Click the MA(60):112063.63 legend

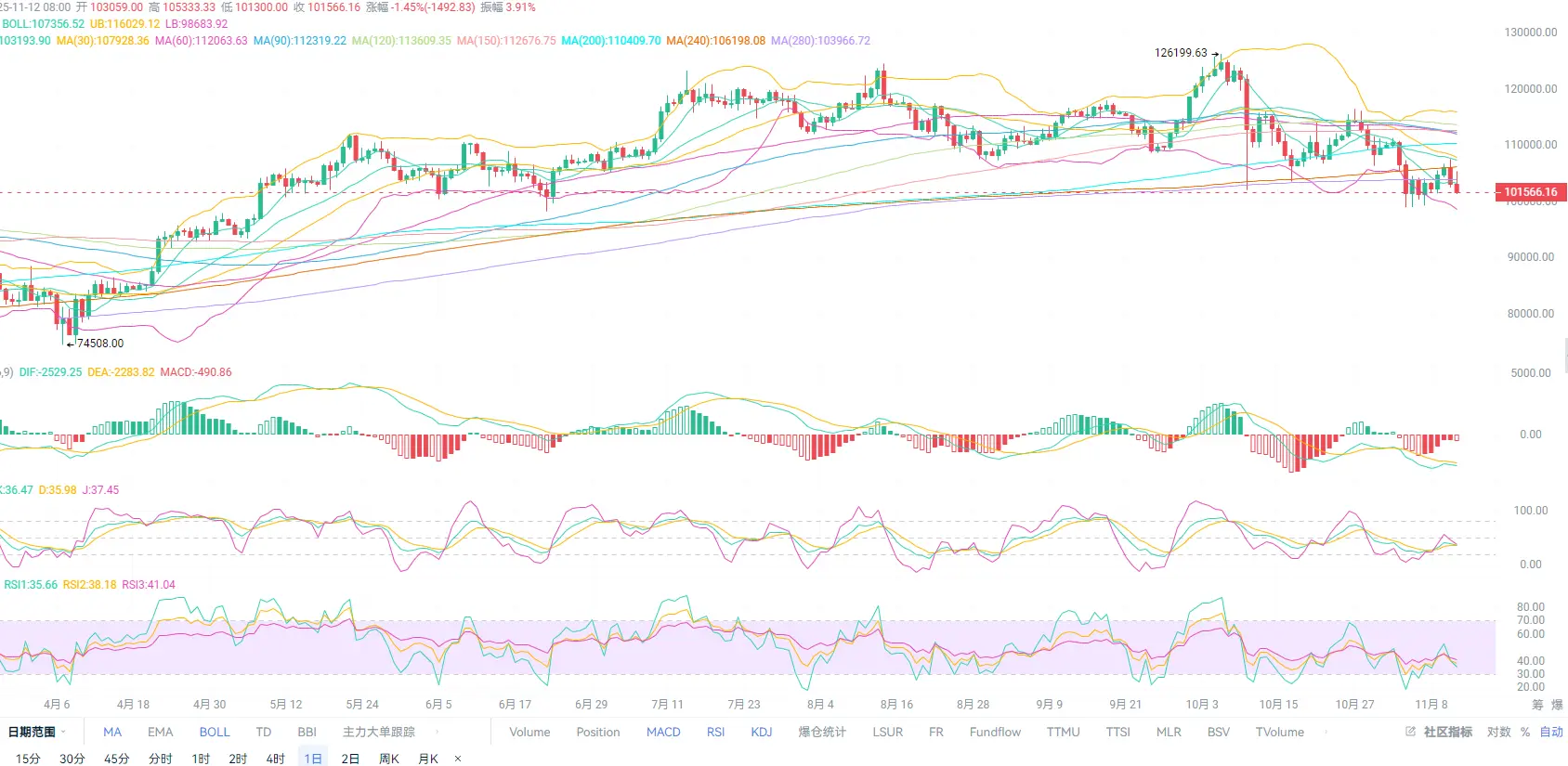coord(202,41)
